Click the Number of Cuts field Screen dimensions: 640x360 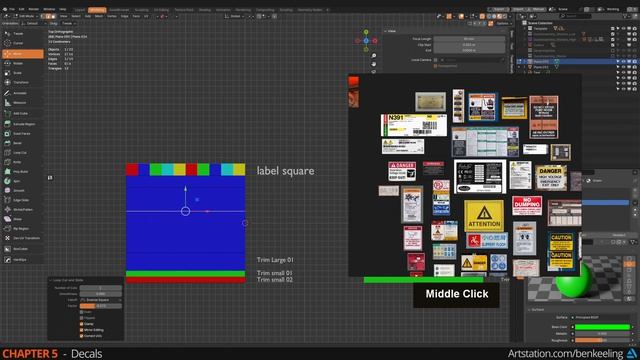pyautogui.click(x=101, y=288)
